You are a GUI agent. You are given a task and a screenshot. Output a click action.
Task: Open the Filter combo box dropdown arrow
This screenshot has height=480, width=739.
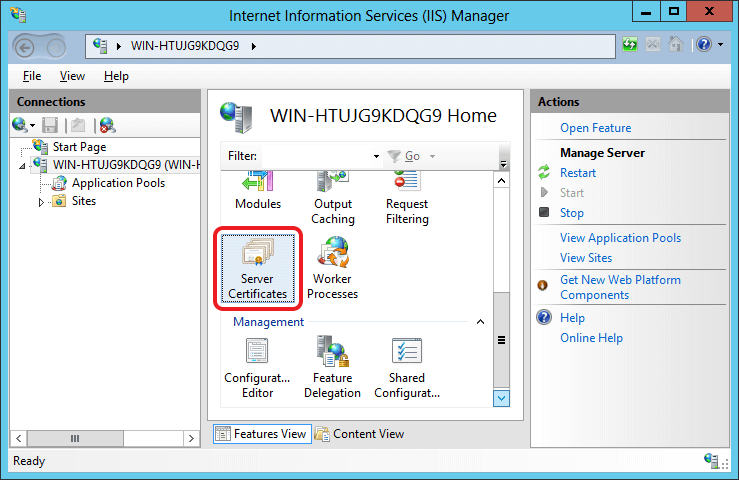(376, 156)
